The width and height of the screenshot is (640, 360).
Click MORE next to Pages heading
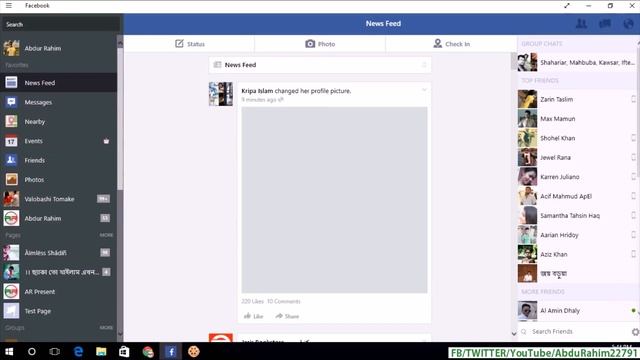tap(106, 235)
